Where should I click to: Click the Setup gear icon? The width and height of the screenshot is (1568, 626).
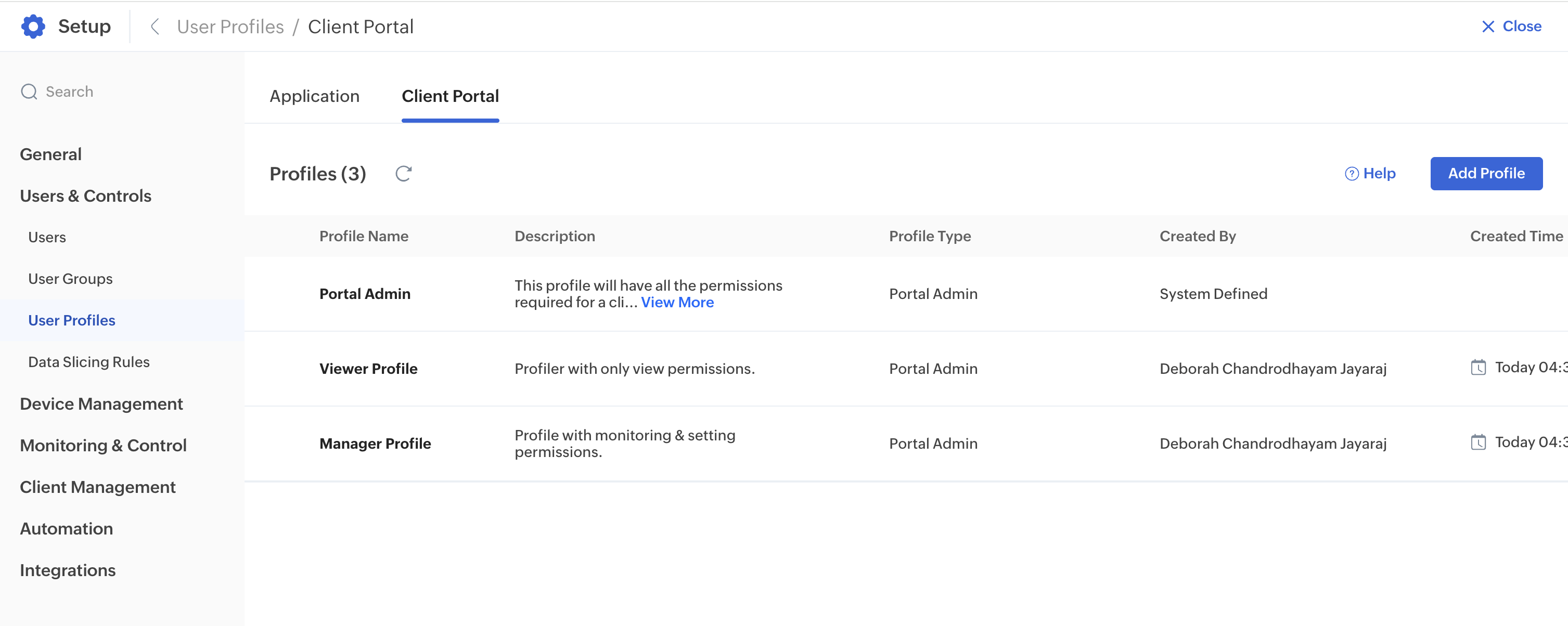33,26
